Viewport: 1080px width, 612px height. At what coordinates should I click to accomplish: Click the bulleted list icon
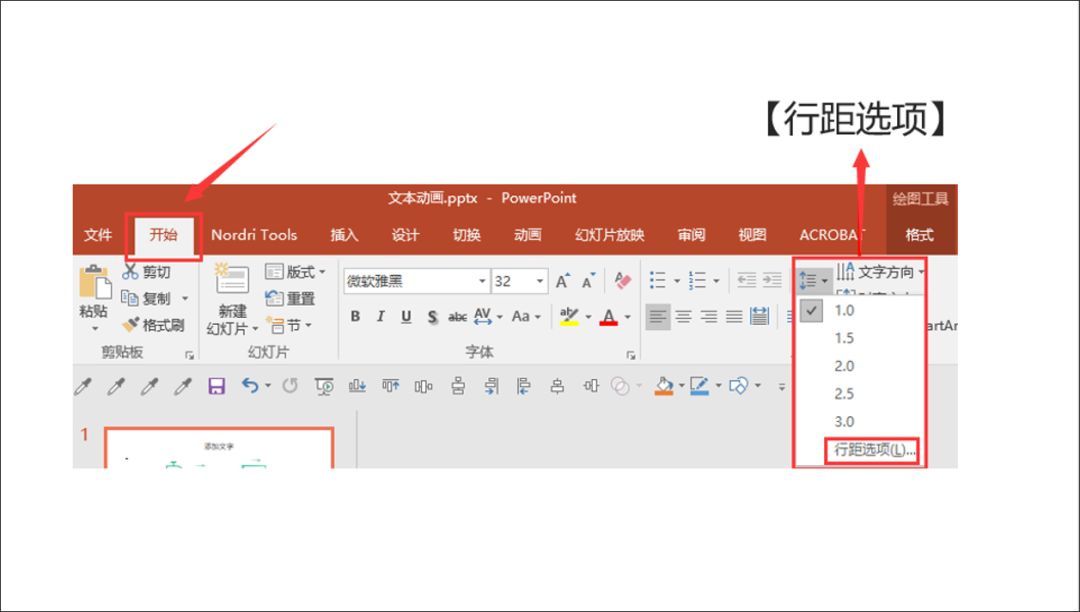(x=657, y=281)
